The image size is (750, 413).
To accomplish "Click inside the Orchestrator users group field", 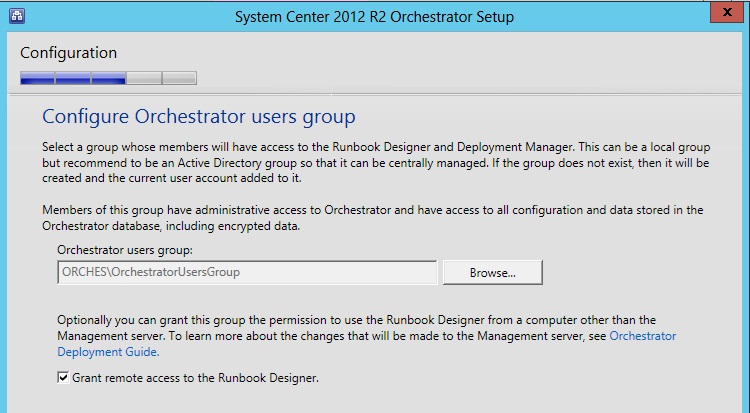I will (x=247, y=271).
